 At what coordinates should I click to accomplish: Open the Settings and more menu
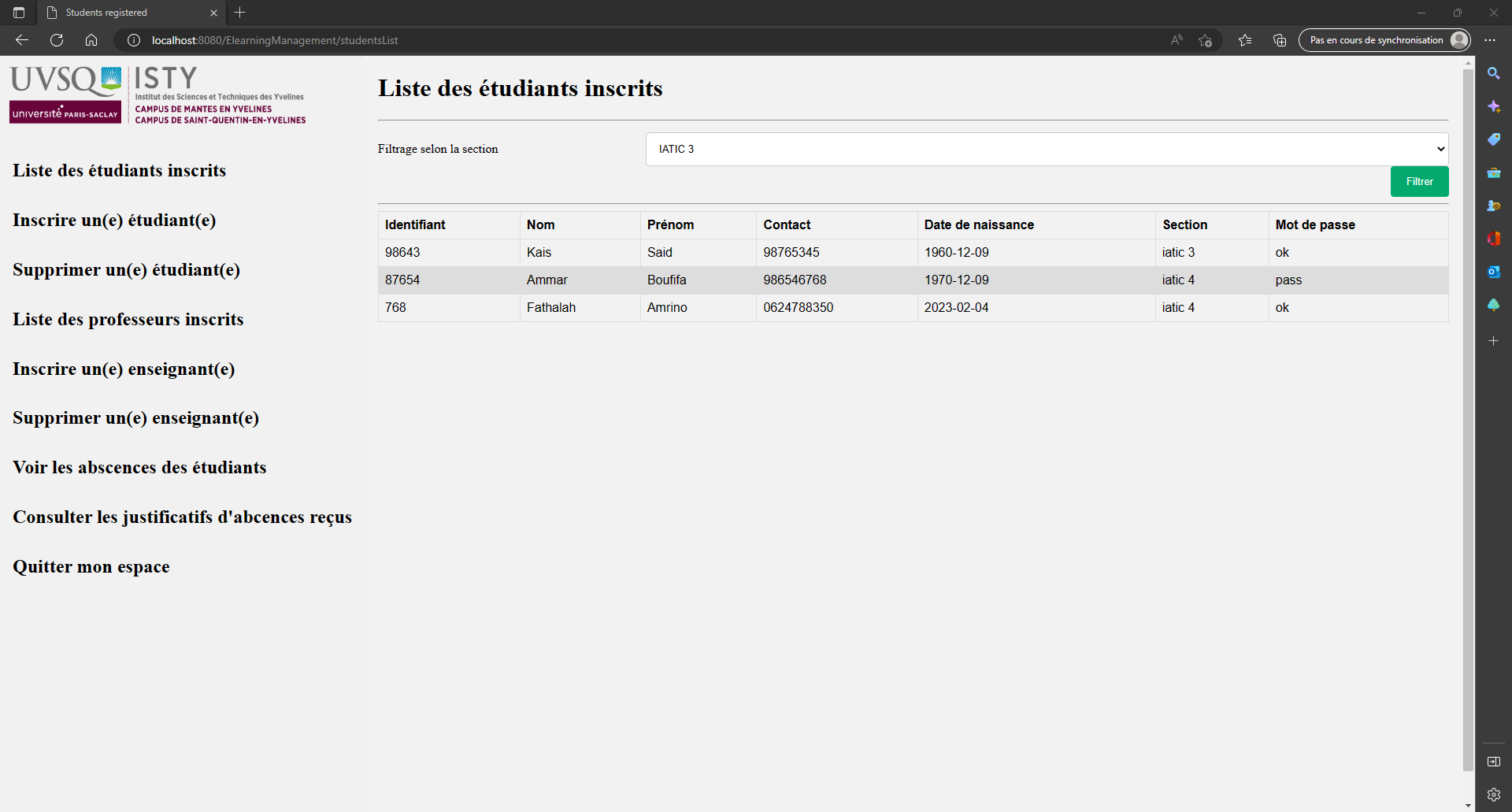[x=1489, y=40]
